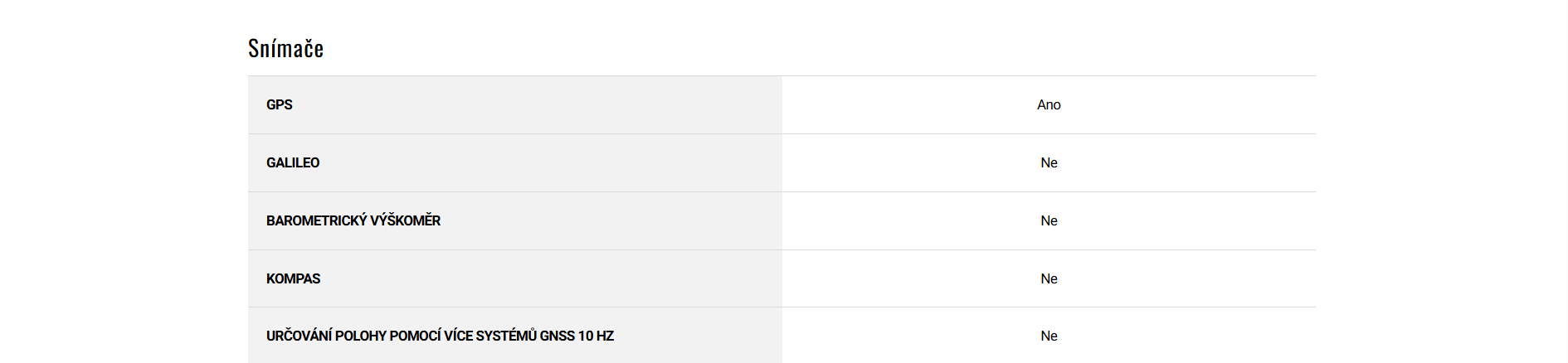Click the Ne value in KOMPAS row
Image resolution: width=1568 pixels, height=363 pixels.
tap(1049, 279)
